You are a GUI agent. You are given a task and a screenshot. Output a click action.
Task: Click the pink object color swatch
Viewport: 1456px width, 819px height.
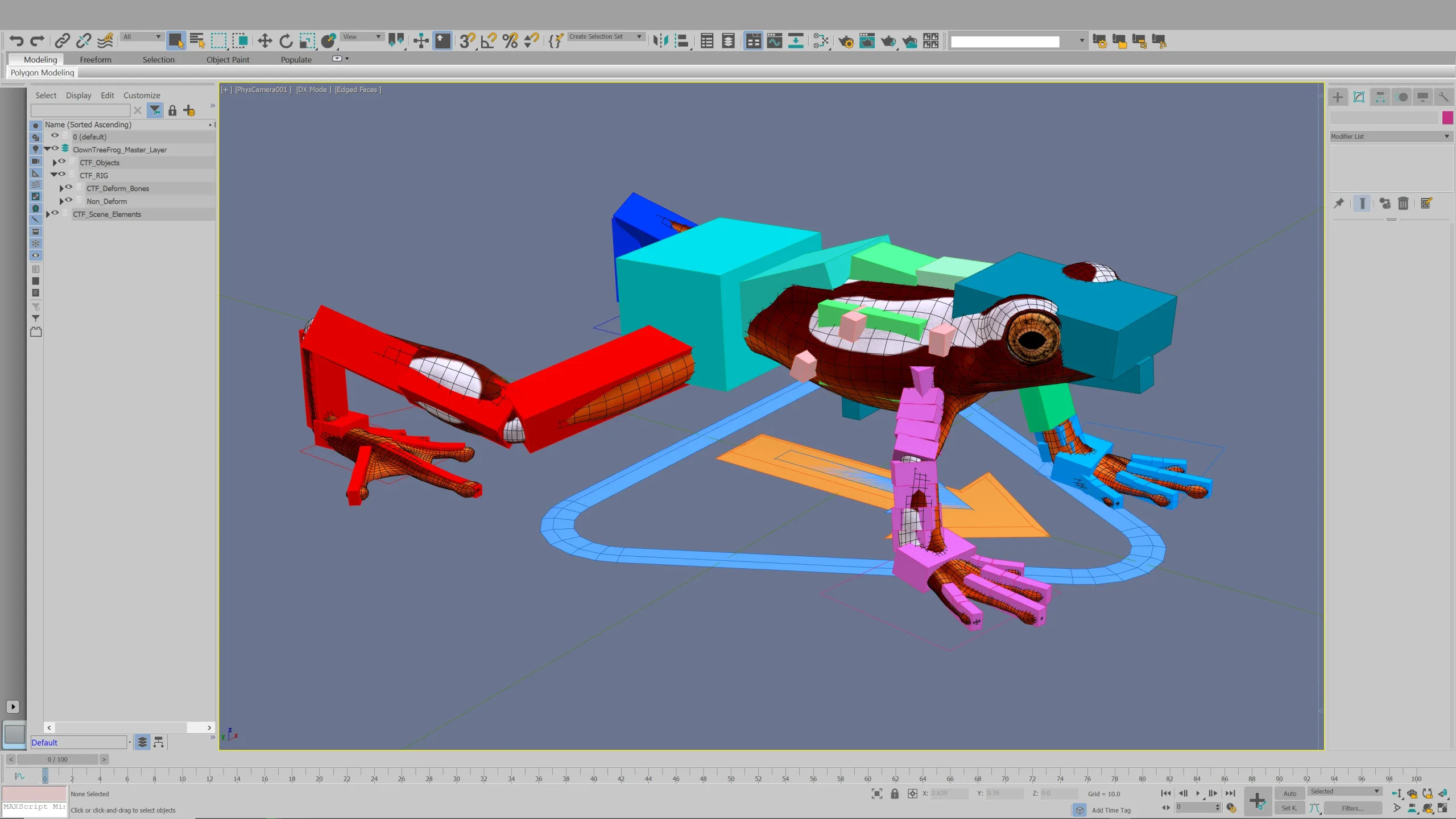pos(1447,118)
